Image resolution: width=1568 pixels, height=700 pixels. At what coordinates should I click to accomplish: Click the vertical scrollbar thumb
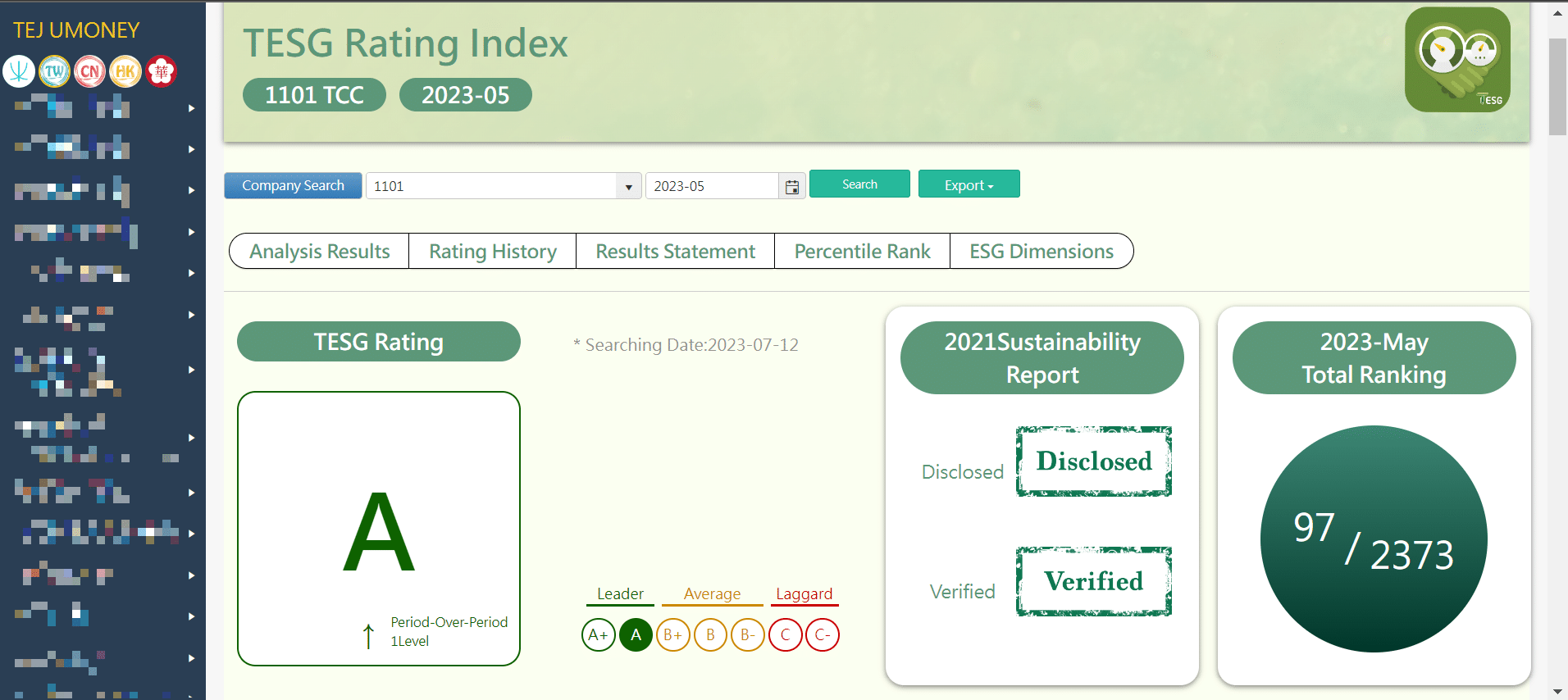[x=1557, y=86]
